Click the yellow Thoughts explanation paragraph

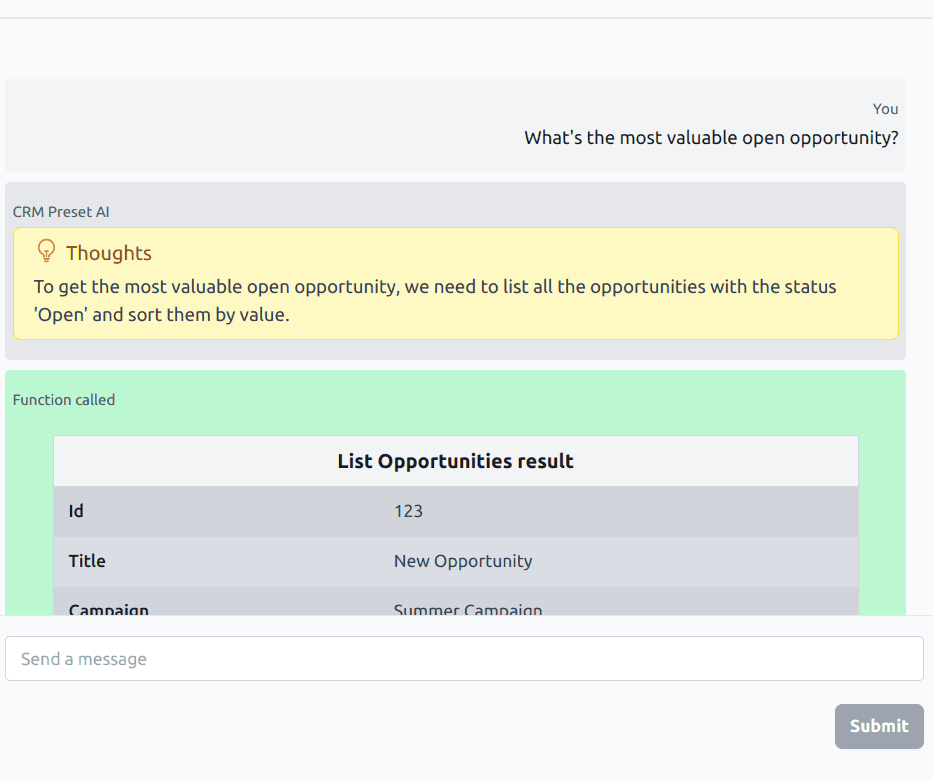click(x=435, y=300)
